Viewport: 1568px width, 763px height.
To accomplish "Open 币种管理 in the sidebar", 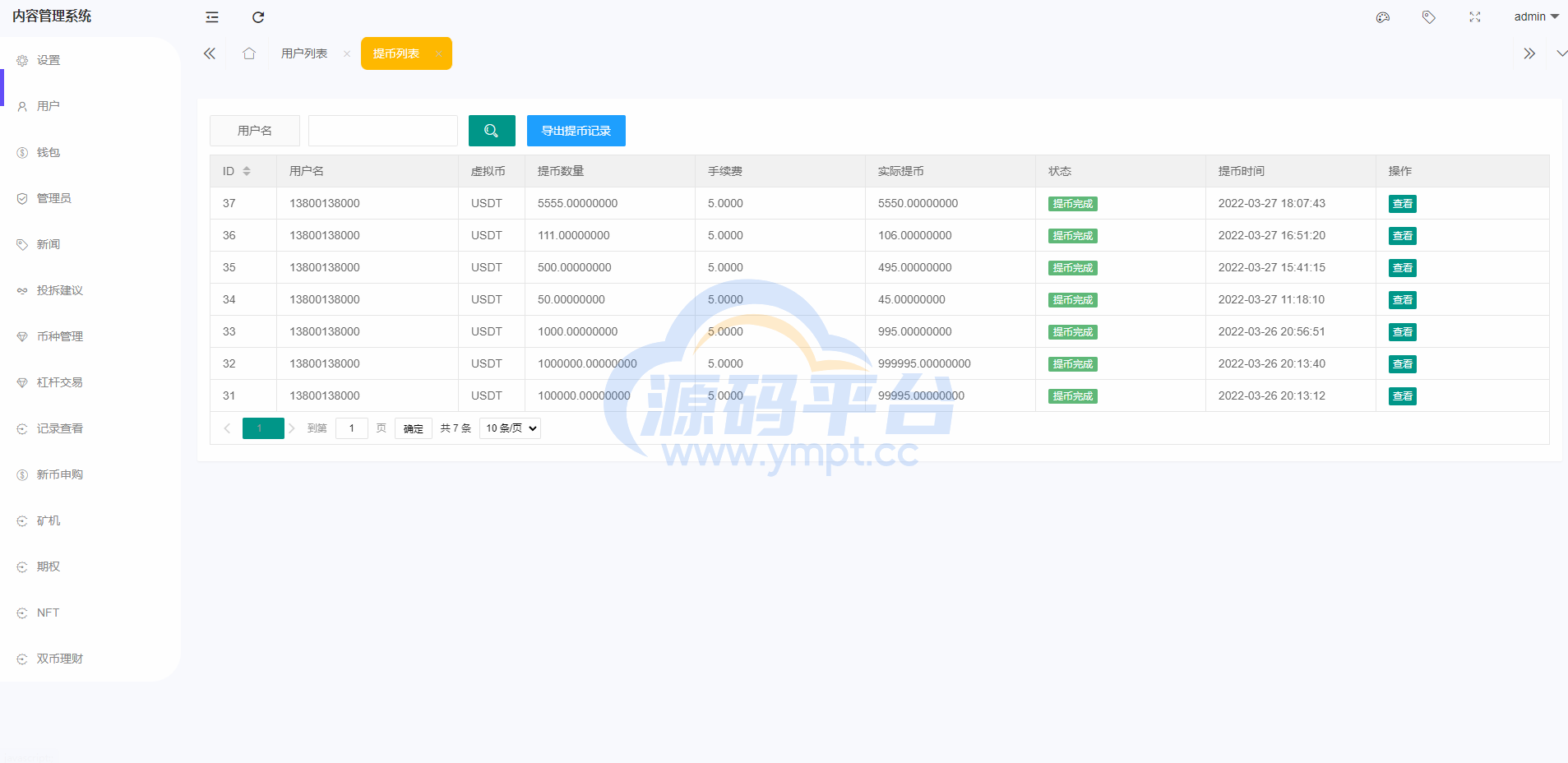I will pyautogui.click(x=90, y=336).
